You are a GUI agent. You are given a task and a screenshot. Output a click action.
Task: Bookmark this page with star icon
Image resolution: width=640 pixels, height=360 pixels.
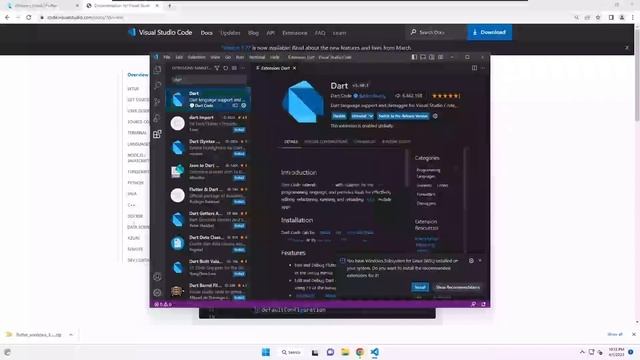point(598,18)
